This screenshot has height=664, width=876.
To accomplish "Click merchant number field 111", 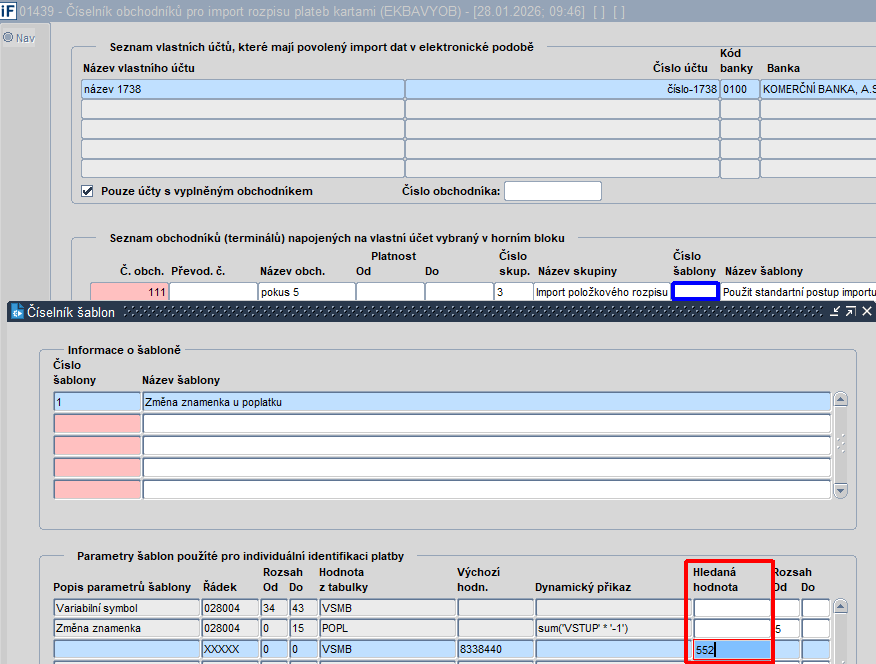I will coord(129,292).
